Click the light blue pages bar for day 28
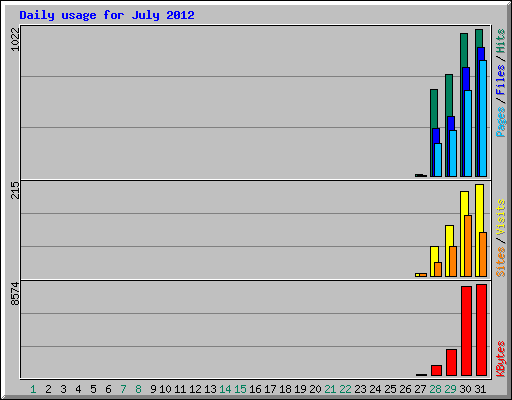This screenshot has height=400, width=512. click(x=438, y=160)
